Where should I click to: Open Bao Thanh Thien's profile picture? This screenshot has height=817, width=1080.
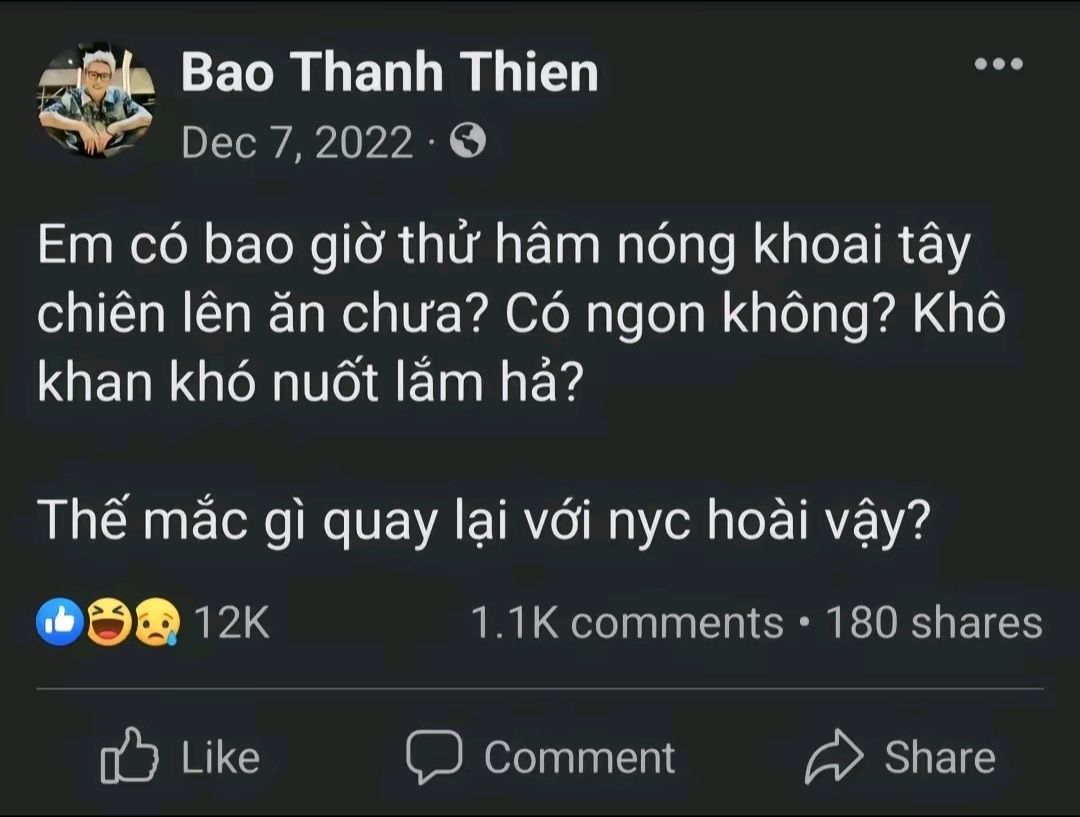coord(97,101)
